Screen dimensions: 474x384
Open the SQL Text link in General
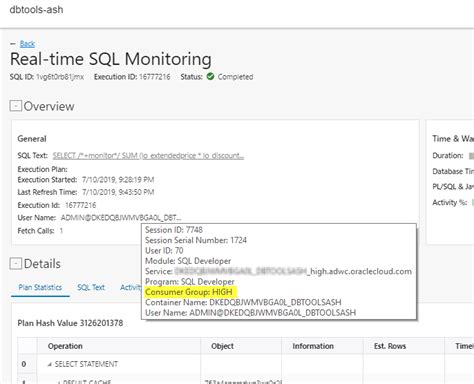tap(148, 156)
